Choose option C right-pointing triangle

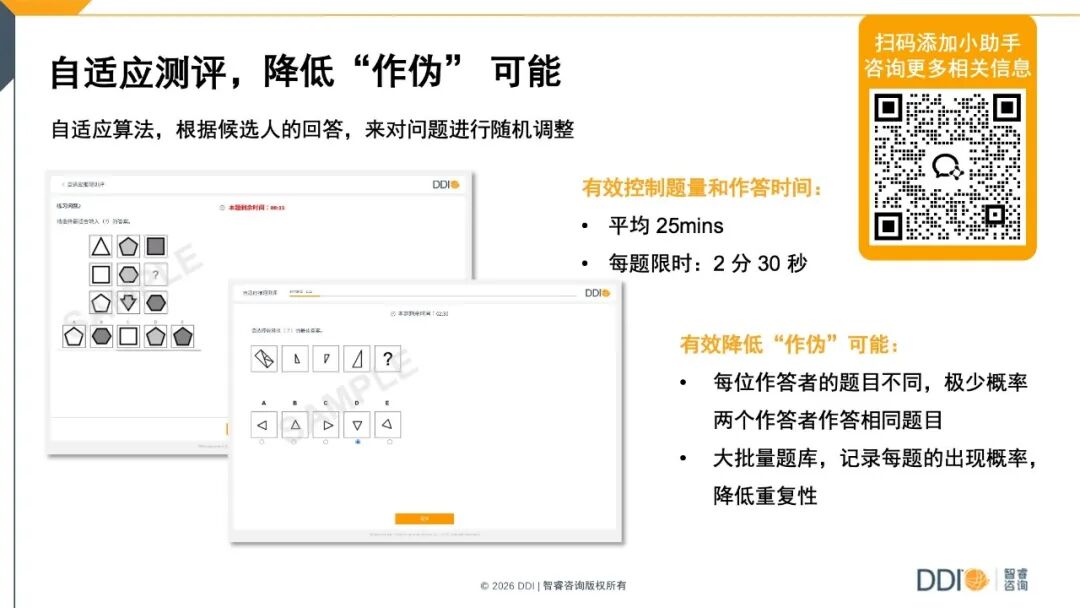pos(327,425)
